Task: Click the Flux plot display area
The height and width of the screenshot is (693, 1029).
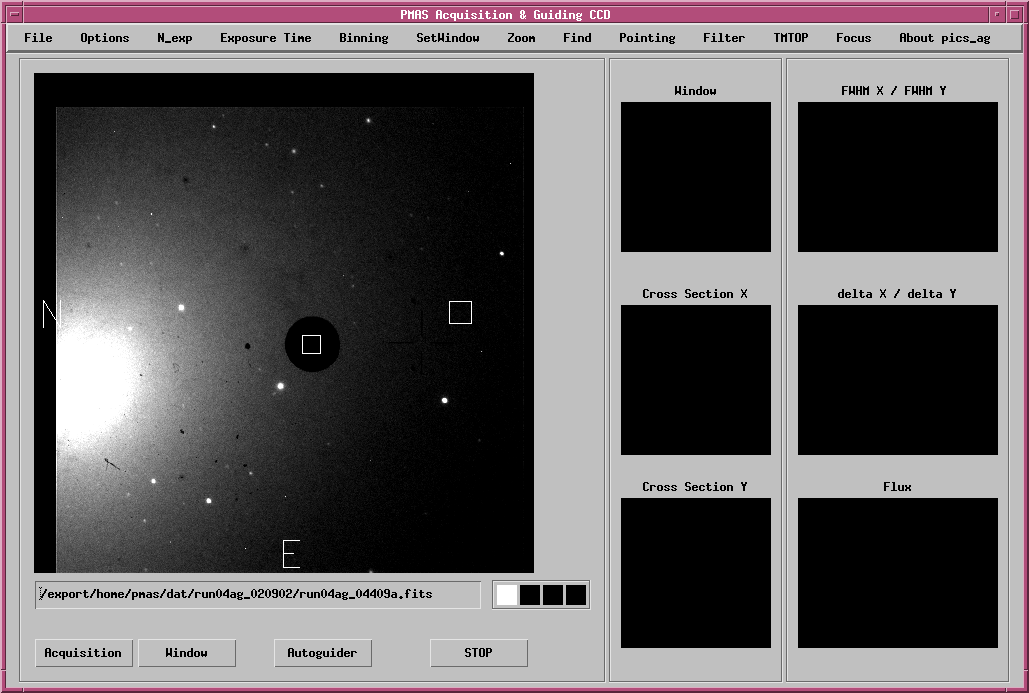Action: tap(897, 573)
